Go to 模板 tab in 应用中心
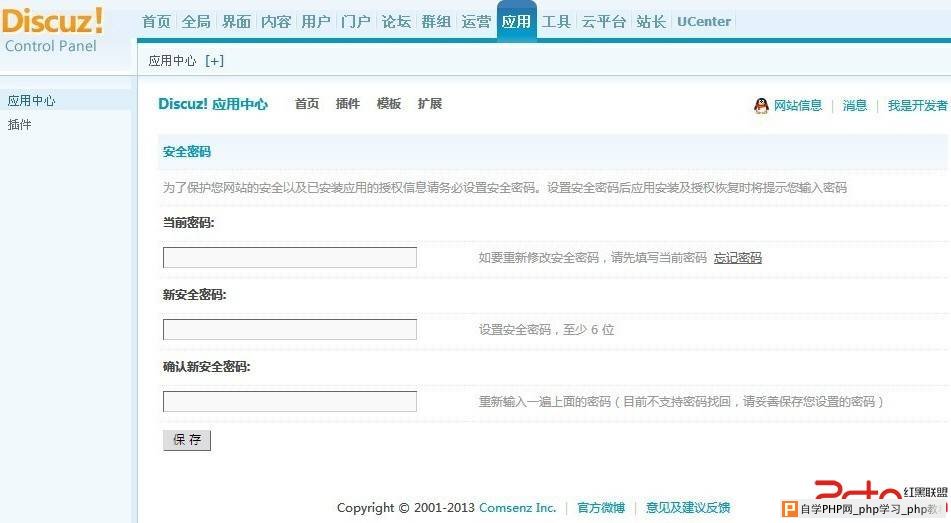Screen dimensions: 951x523 pos(389,104)
